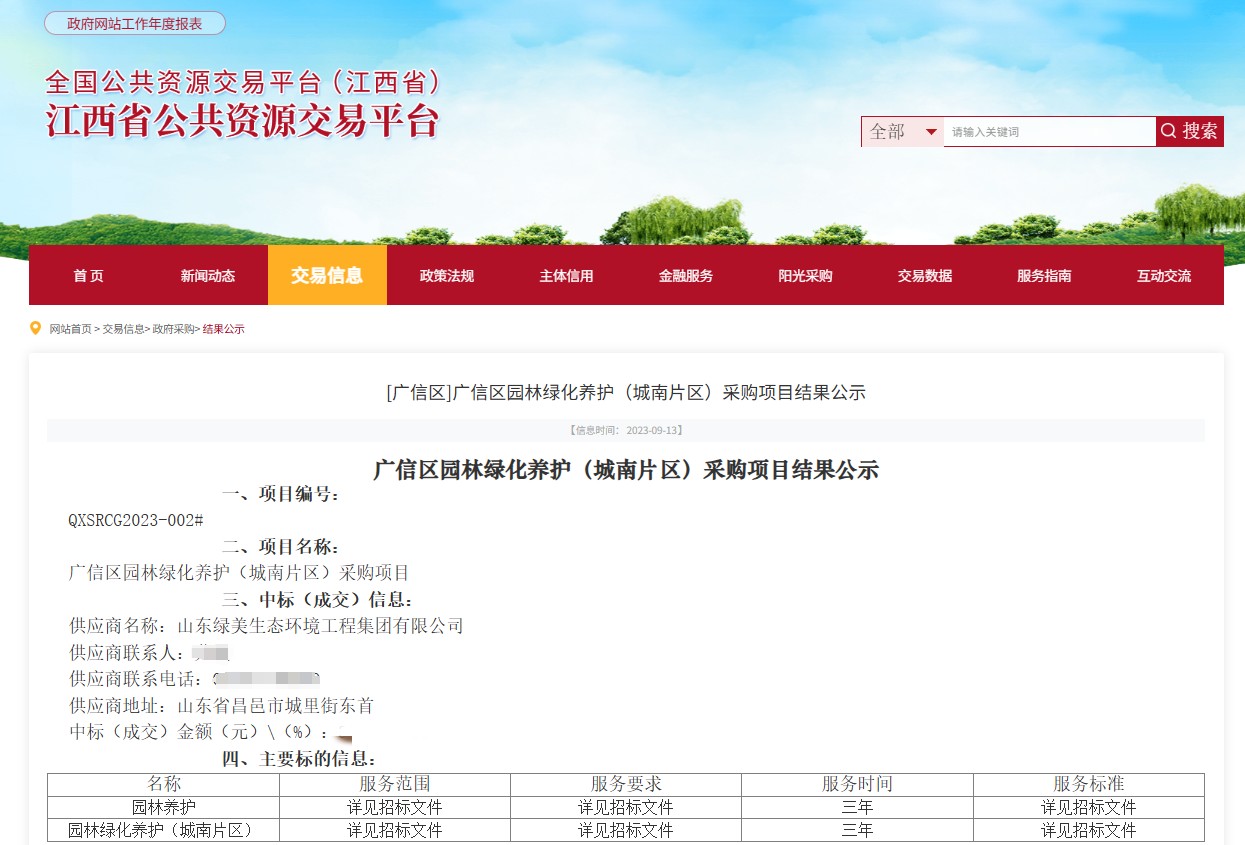Open the 新闻动态 menu item
Screen dimensions: 1245x845
tap(208, 276)
